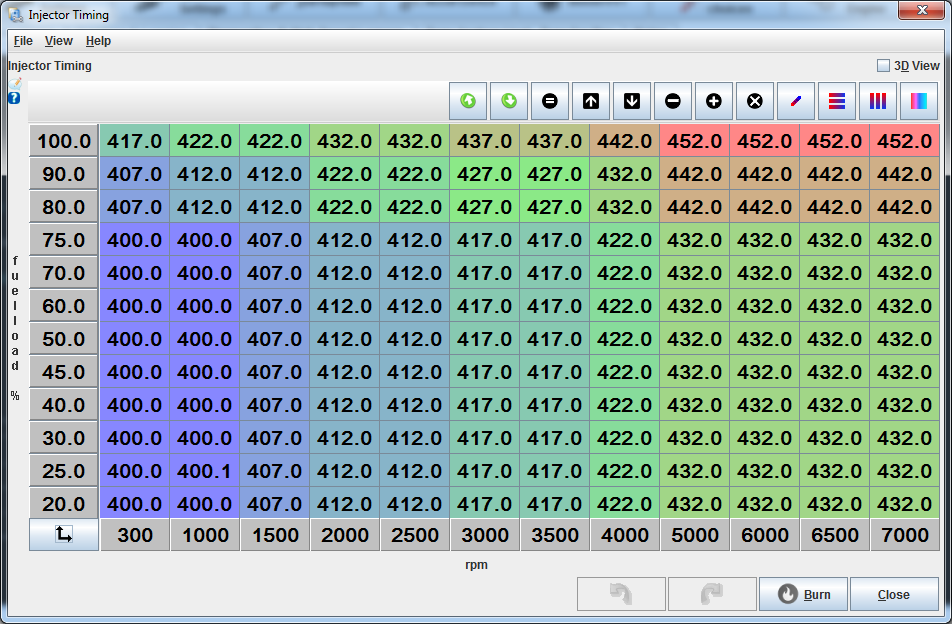Click the undo arrow button
Viewport: 952px width, 624px height.
click(621, 594)
